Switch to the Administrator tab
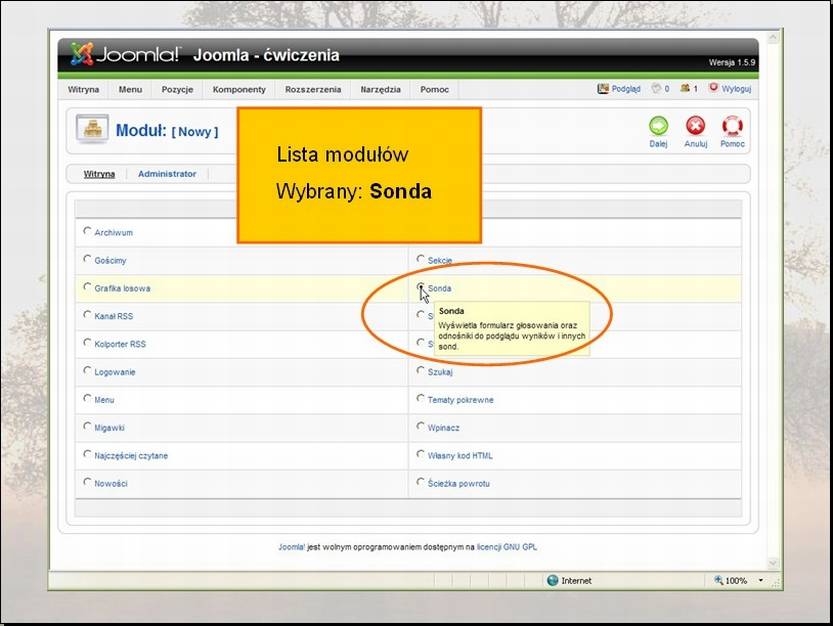The image size is (833, 626). [x=167, y=174]
